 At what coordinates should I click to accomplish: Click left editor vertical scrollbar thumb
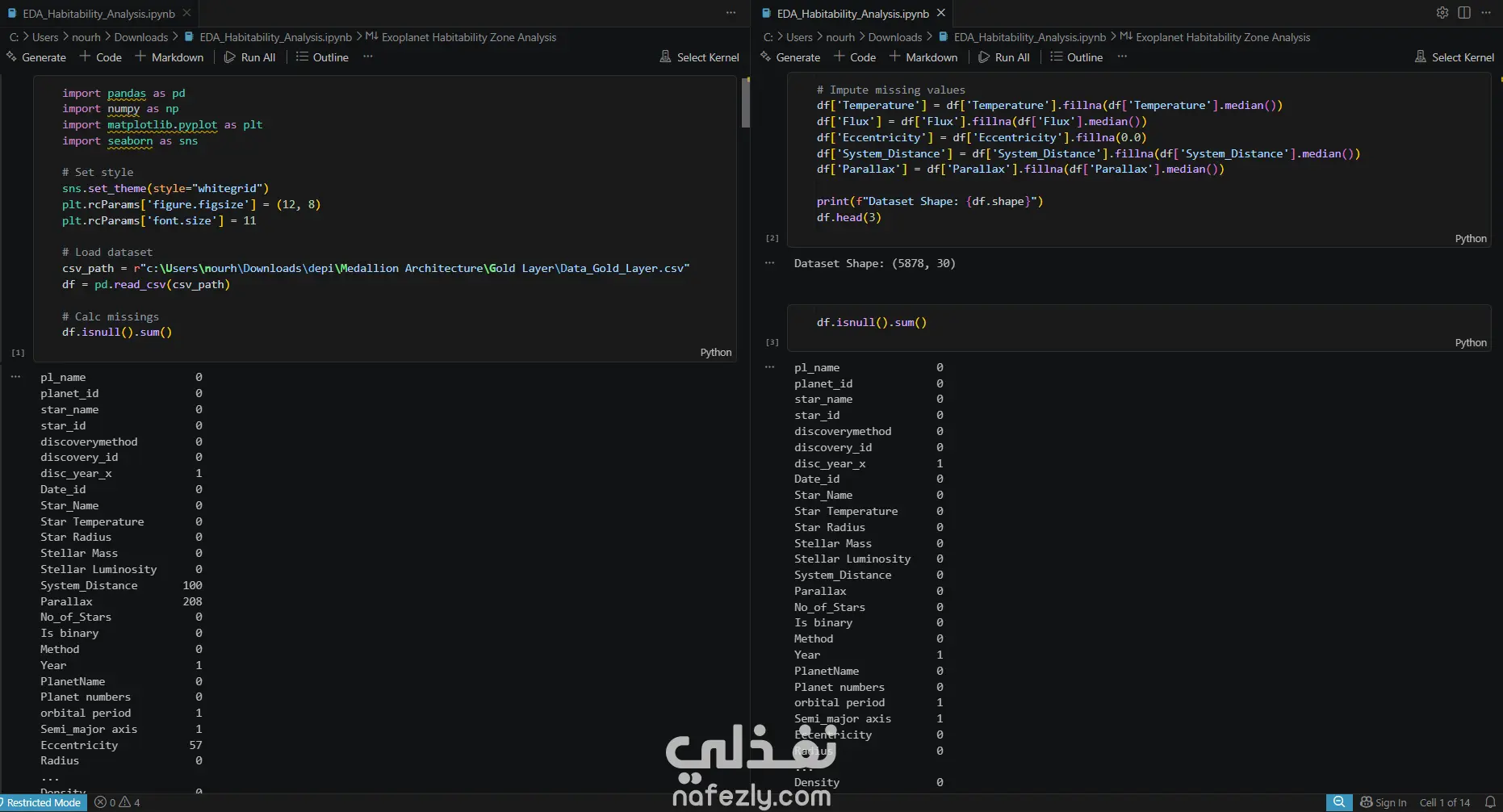pos(746,103)
